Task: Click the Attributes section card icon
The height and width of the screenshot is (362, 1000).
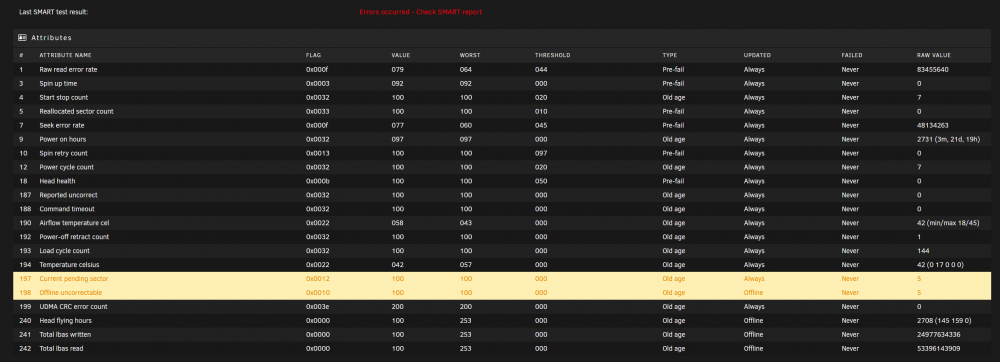Action: [22, 38]
